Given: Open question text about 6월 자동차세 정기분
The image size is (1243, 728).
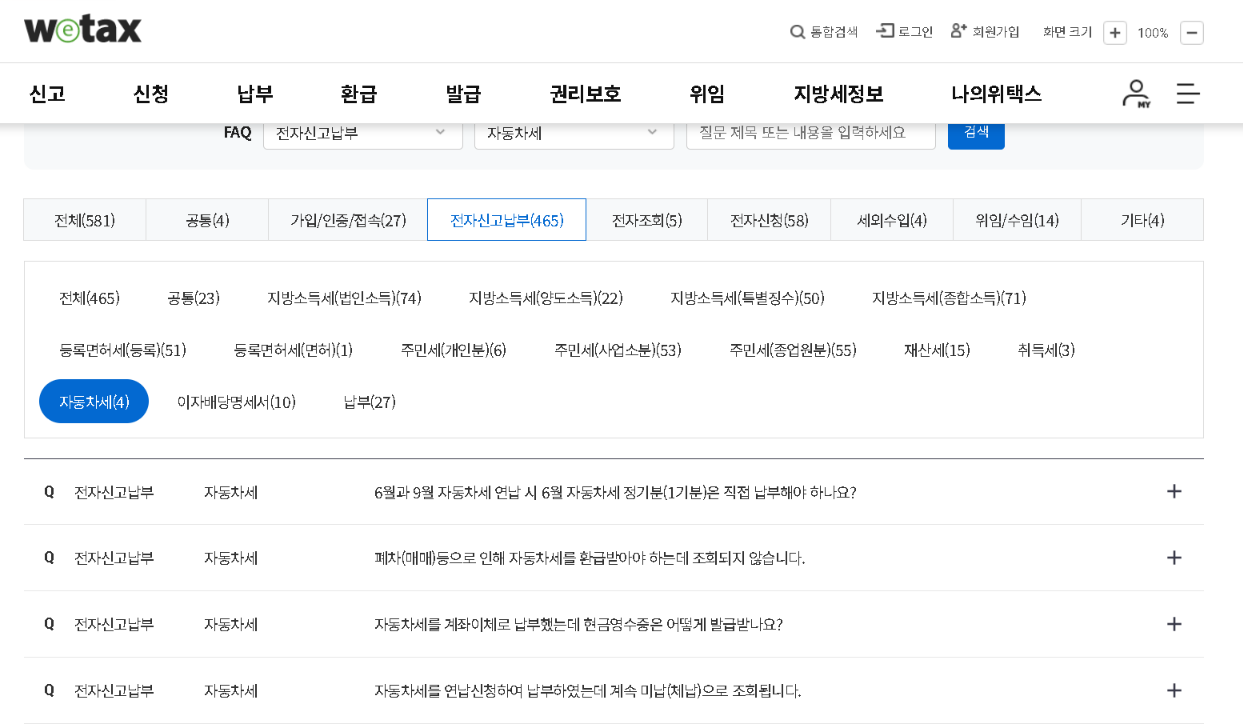Looking at the screenshot, I should pos(615,492).
